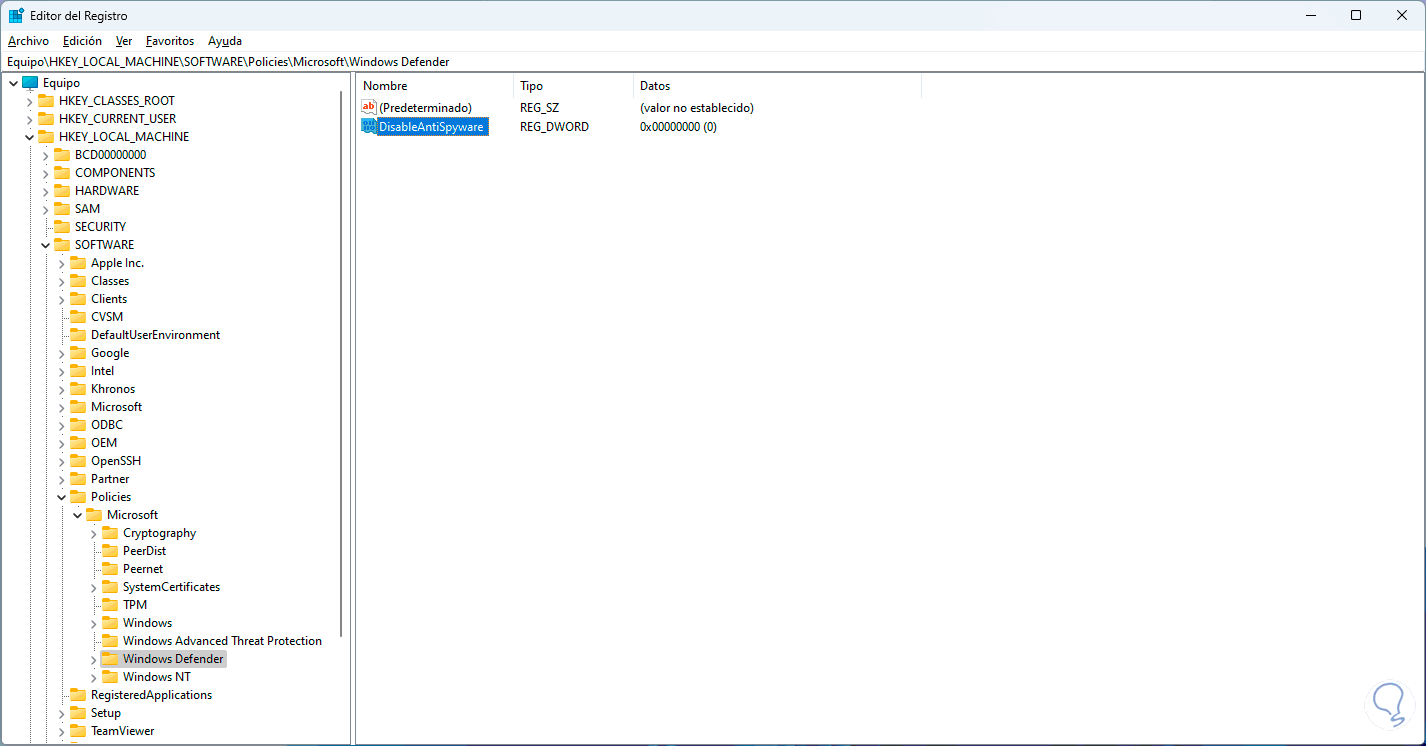Expand the Windows NT key
This screenshot has height=746, width=1426.
93,677
